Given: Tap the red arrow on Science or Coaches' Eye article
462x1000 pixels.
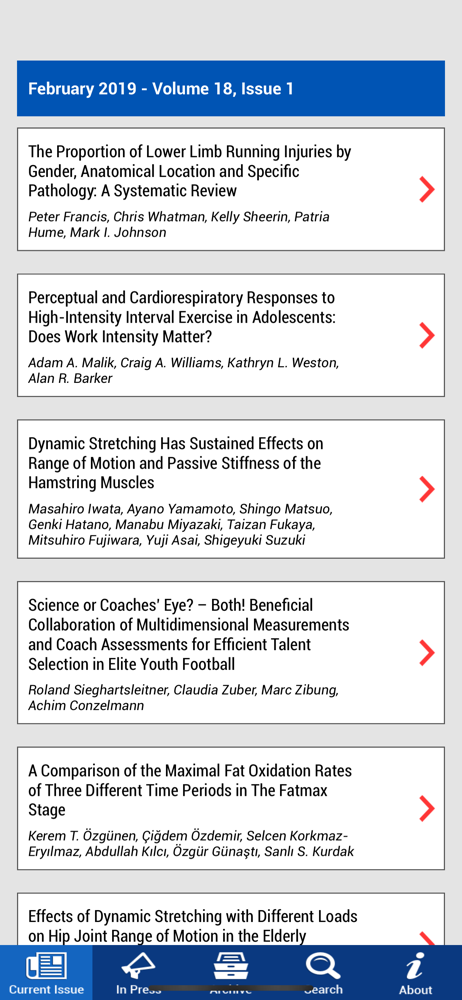Looking at the screenshot, I should point(427,652).
